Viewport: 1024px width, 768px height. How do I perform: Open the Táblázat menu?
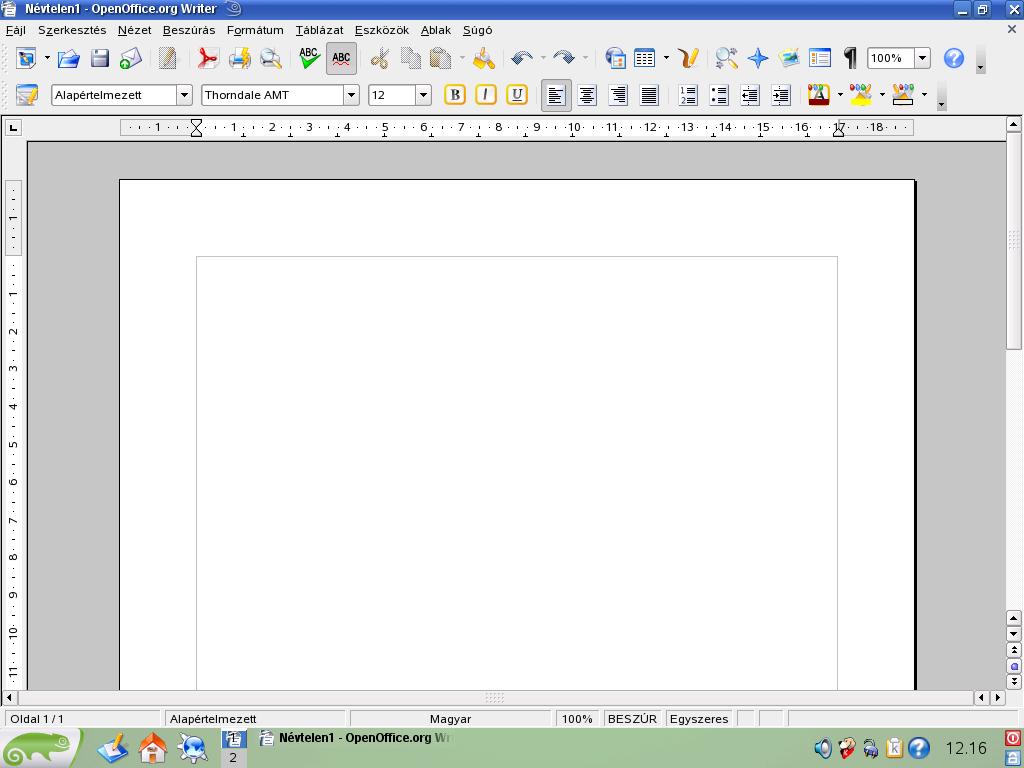[x=319, y=30]
